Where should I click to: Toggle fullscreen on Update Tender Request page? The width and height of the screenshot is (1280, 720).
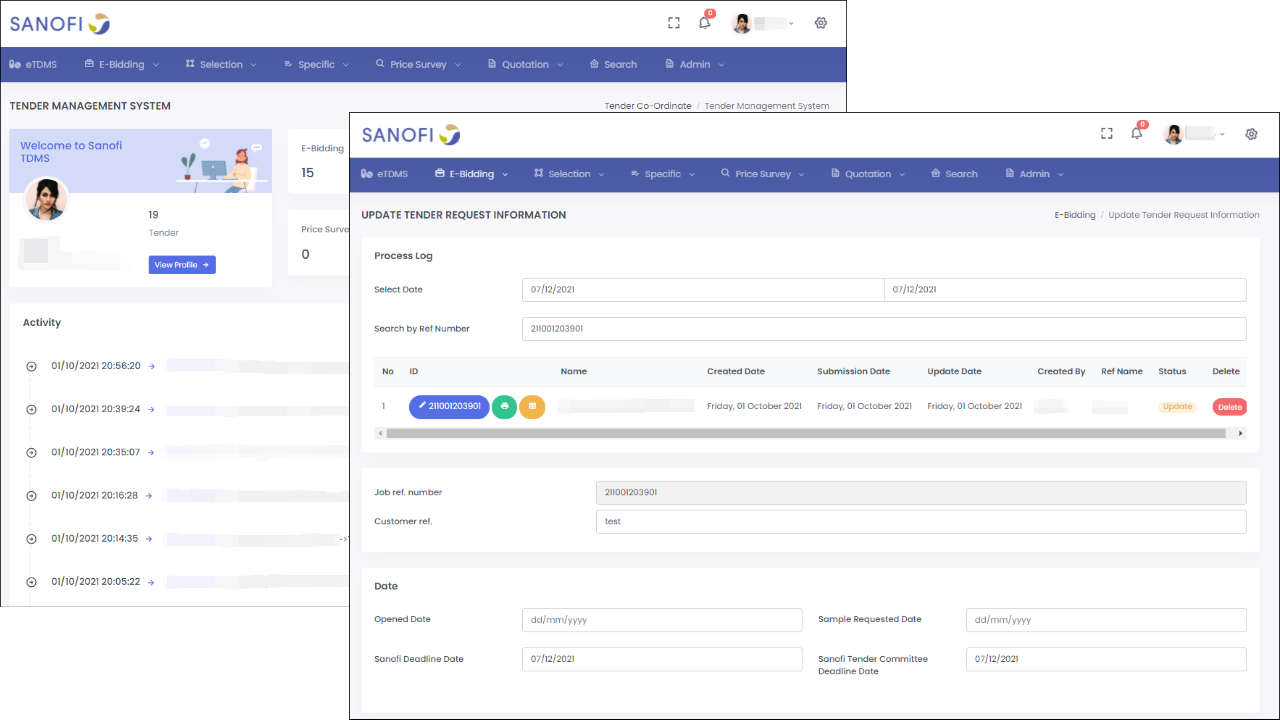click(1106, 134)
